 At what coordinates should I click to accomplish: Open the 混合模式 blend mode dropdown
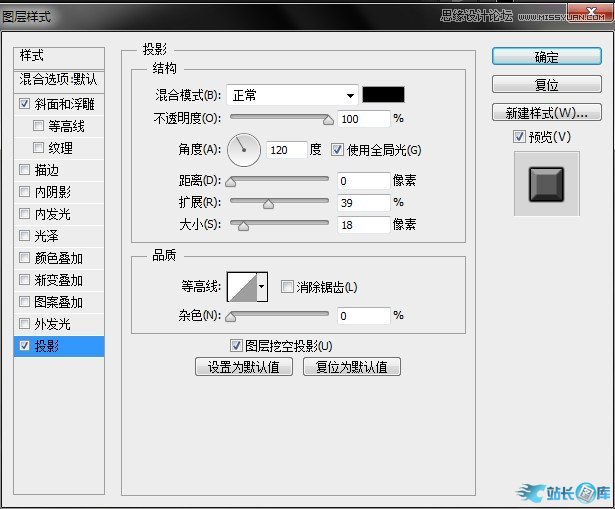292,95
